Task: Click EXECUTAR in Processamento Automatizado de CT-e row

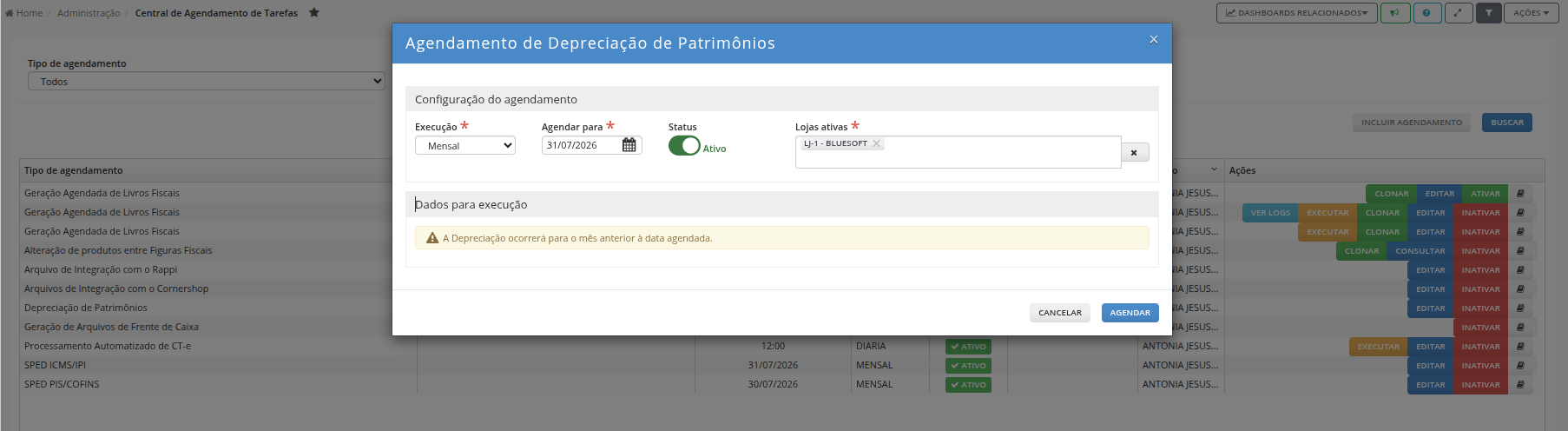Action: tap(1379, 347)
